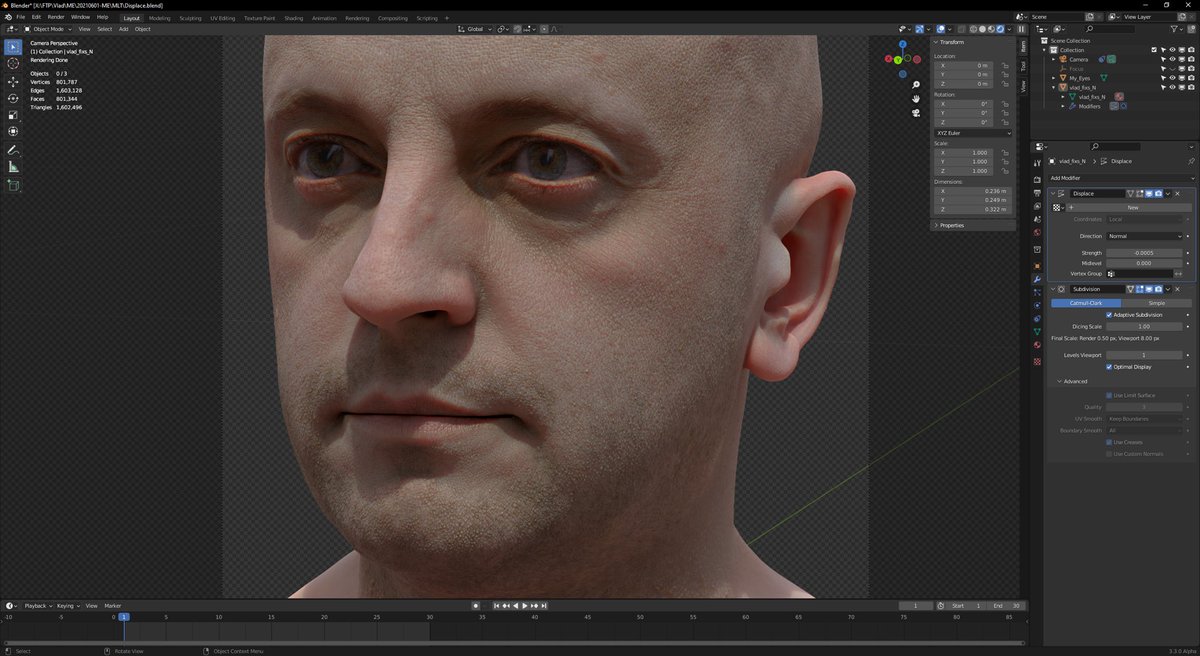This screenshot has width=1200, height=656.
Task: Open the Modifier properties wrench tab
Action: pyautogui.click(x=1037, y=278)
